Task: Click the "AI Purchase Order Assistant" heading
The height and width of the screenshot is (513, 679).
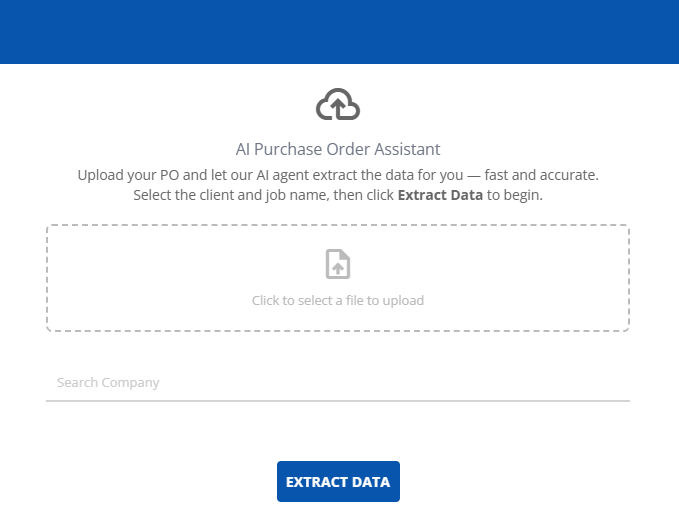Action: point(338,150)
